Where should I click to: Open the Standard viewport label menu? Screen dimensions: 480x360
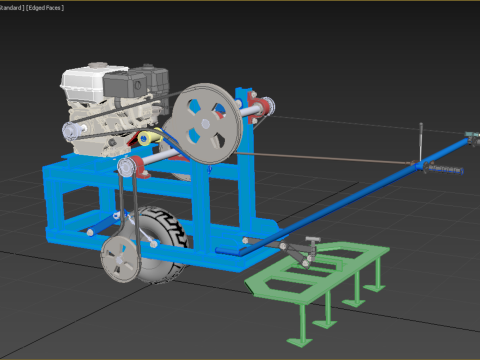(x=12, y=8)
